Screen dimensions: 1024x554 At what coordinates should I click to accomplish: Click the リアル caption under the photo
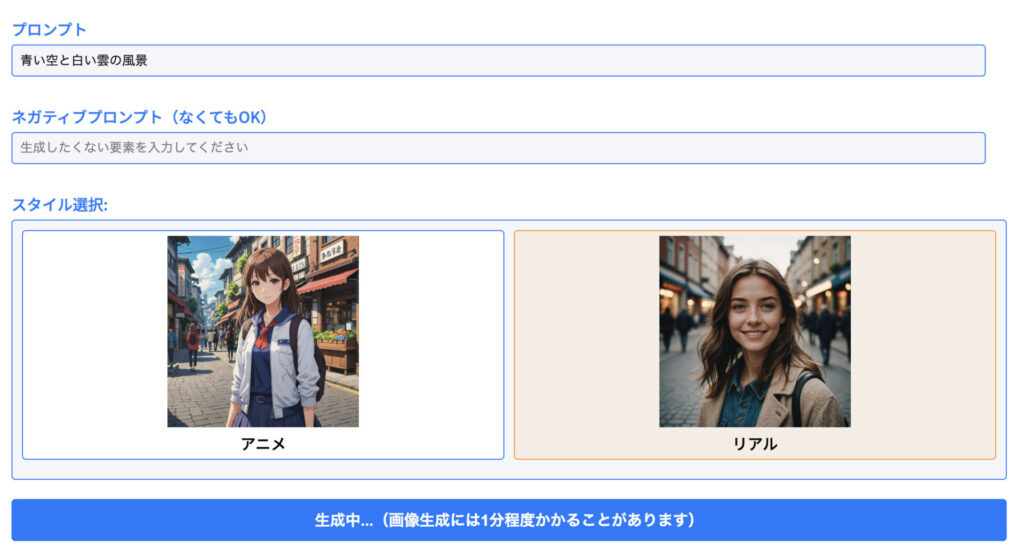(x=755, y=444)
